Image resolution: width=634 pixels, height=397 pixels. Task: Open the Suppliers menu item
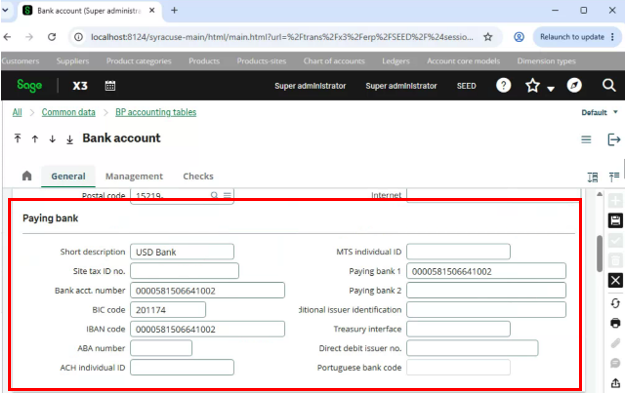pyautogui.click(x=72, y=61)
